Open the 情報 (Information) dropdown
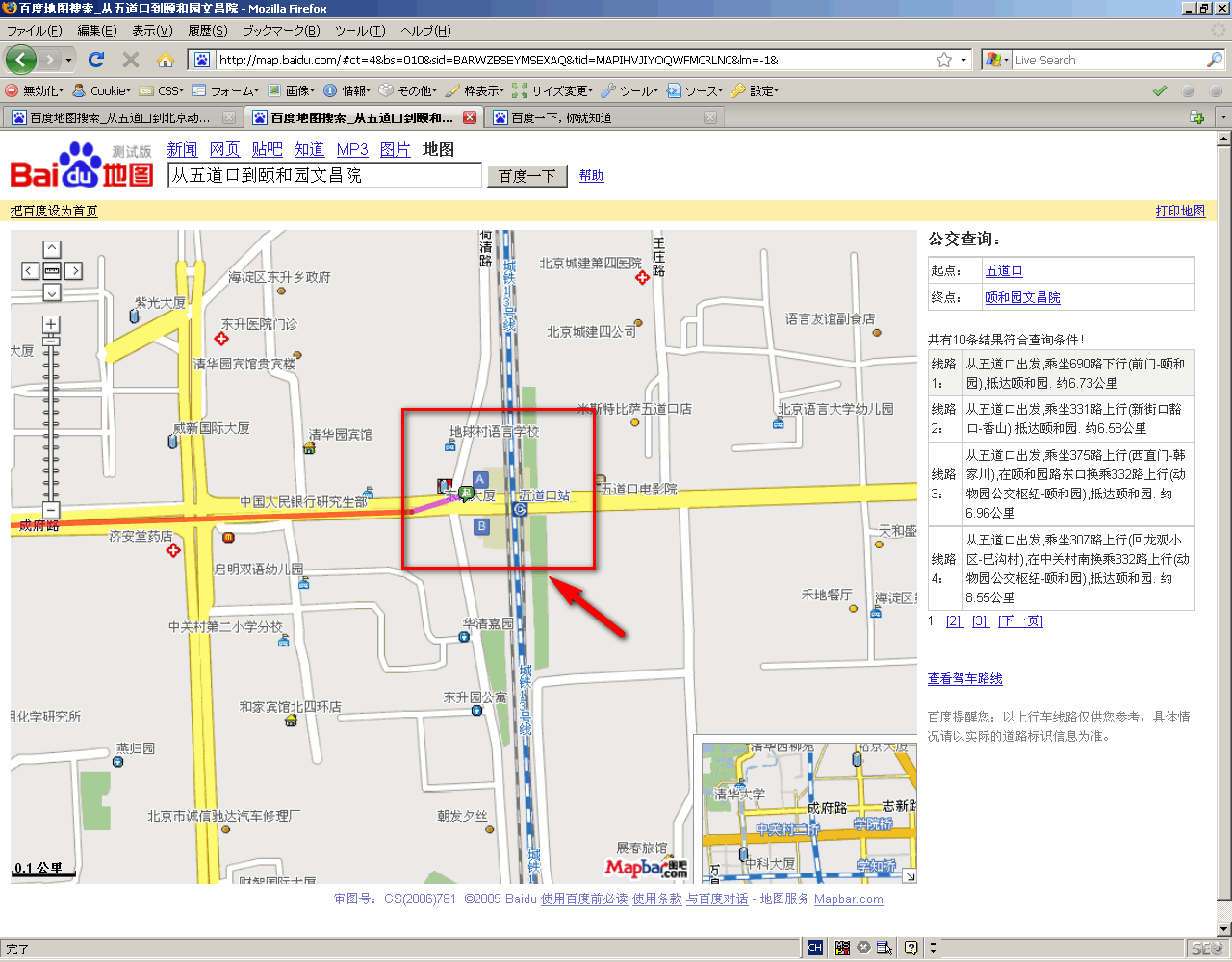The height and width of the screenshot is (962, 1232). point(346,90)
